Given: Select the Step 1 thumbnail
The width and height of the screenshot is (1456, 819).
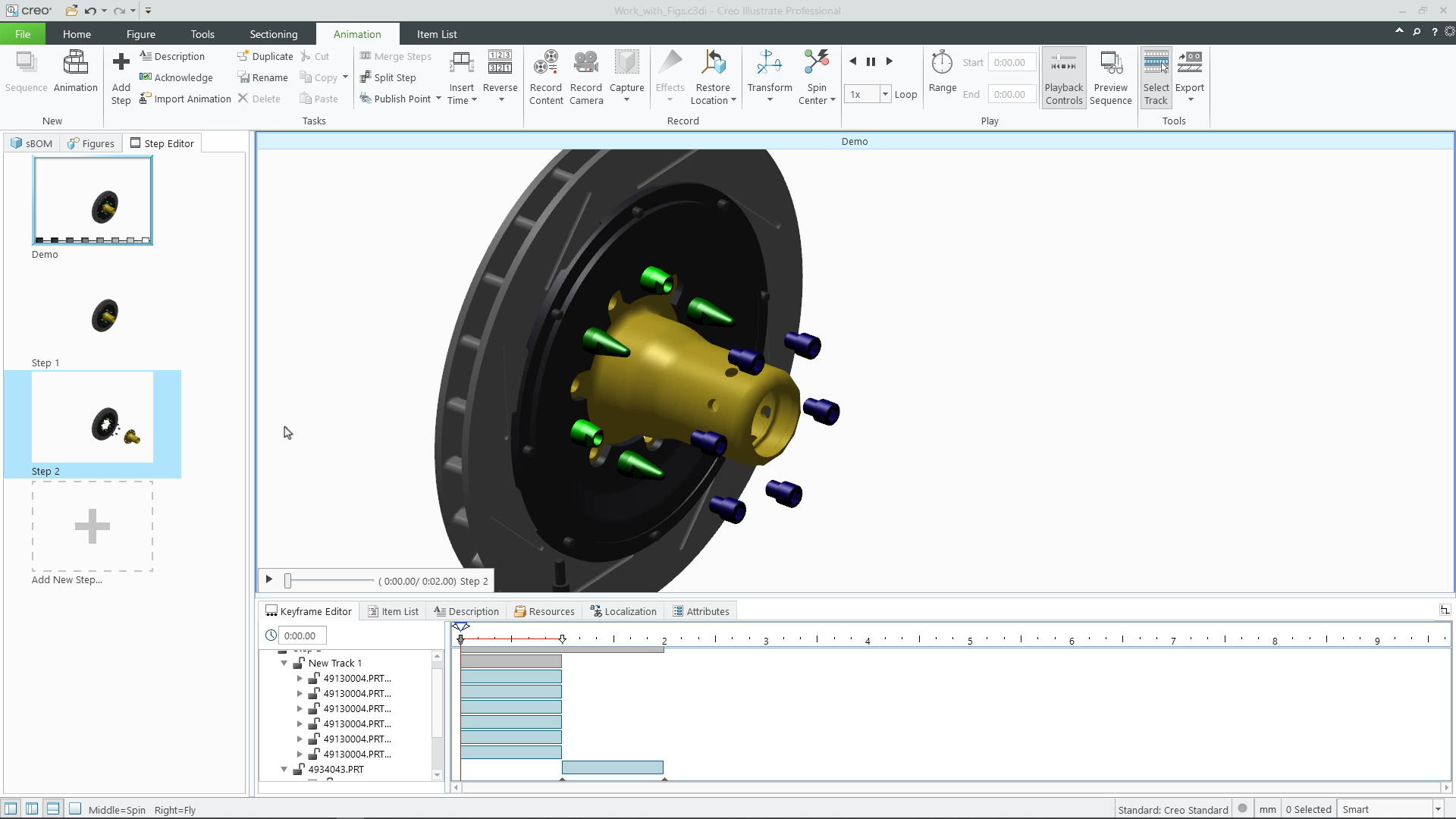Looking at the screenshot, I should pyautogui.click(x=92, y=316).
